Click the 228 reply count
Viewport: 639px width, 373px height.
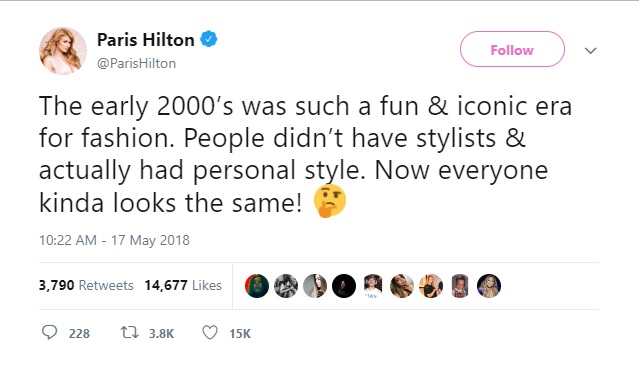[x=79, y=334]
